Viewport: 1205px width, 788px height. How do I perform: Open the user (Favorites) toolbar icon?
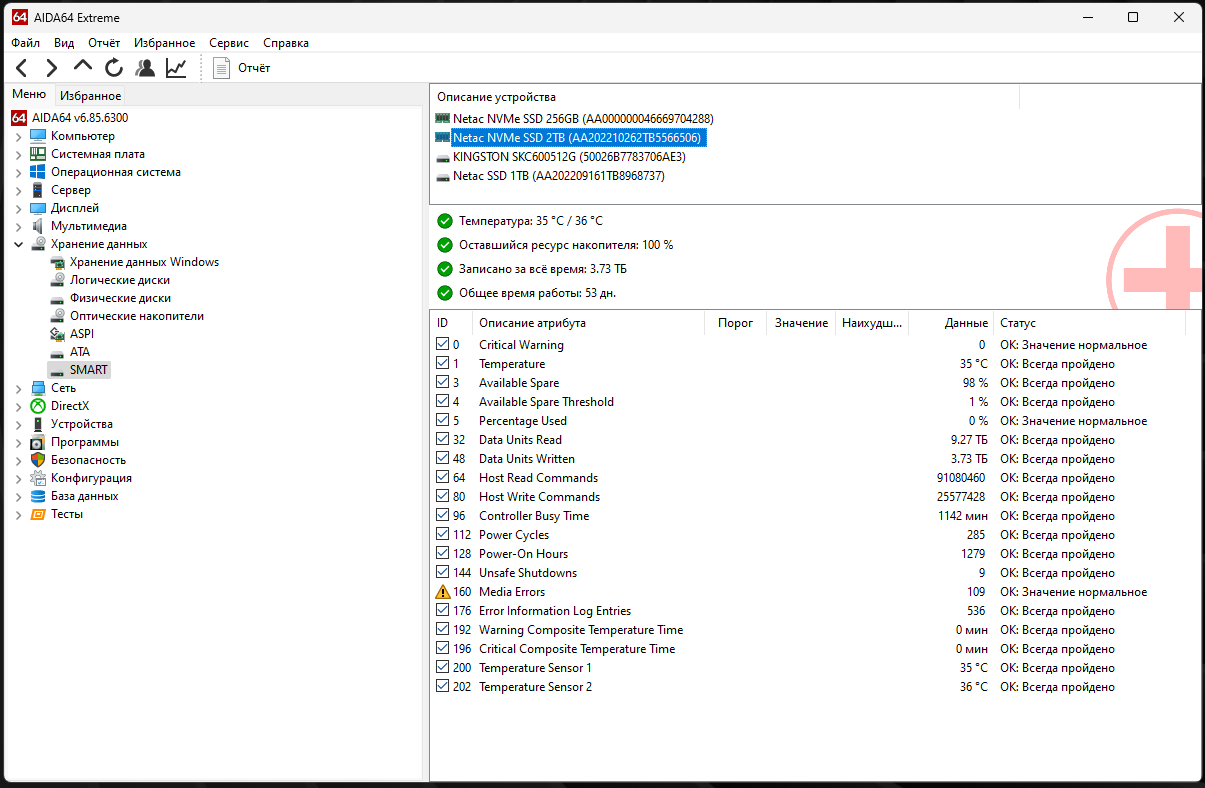[145, 68]
